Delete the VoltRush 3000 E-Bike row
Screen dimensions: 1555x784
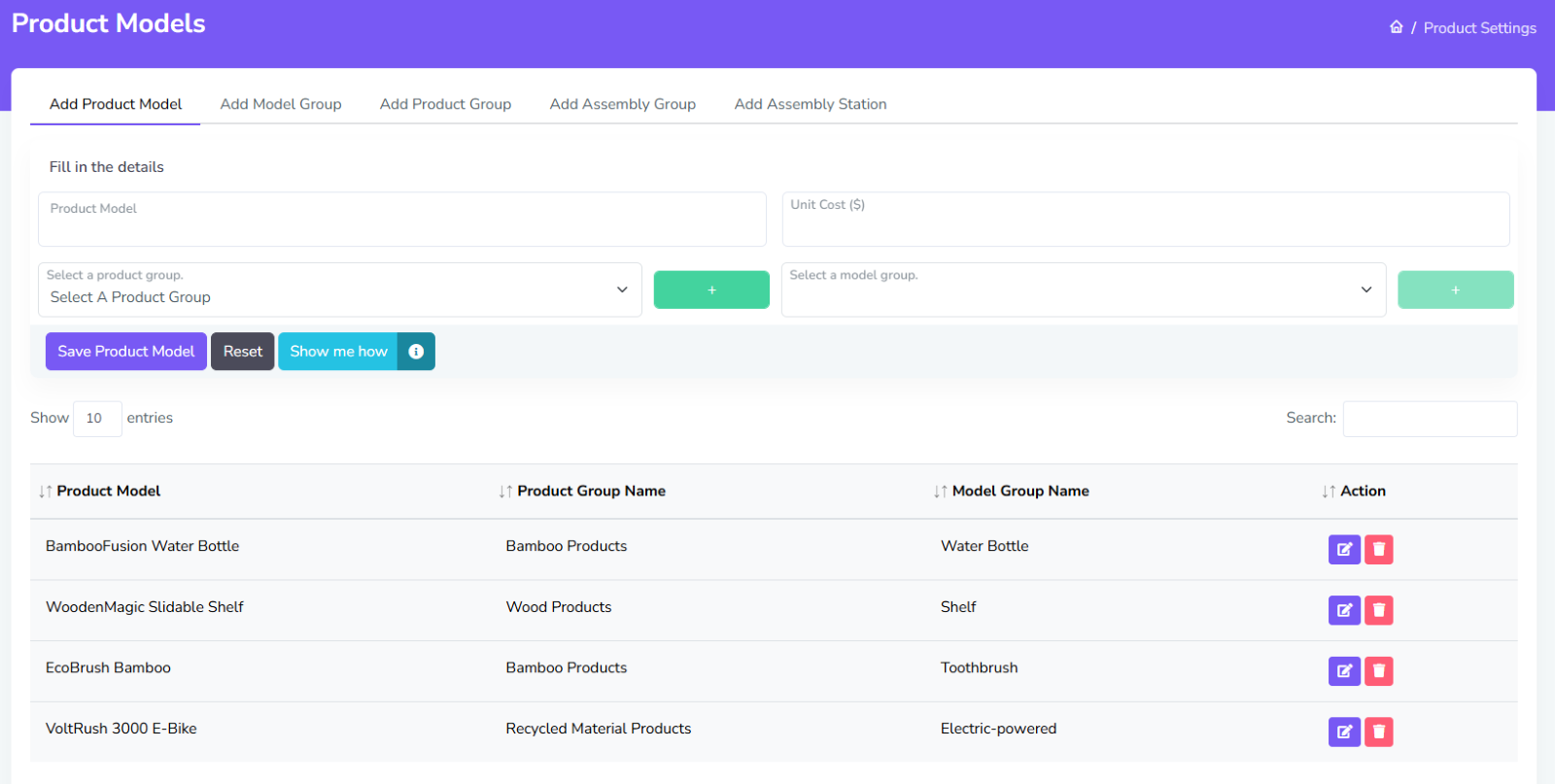[1378, 732]
